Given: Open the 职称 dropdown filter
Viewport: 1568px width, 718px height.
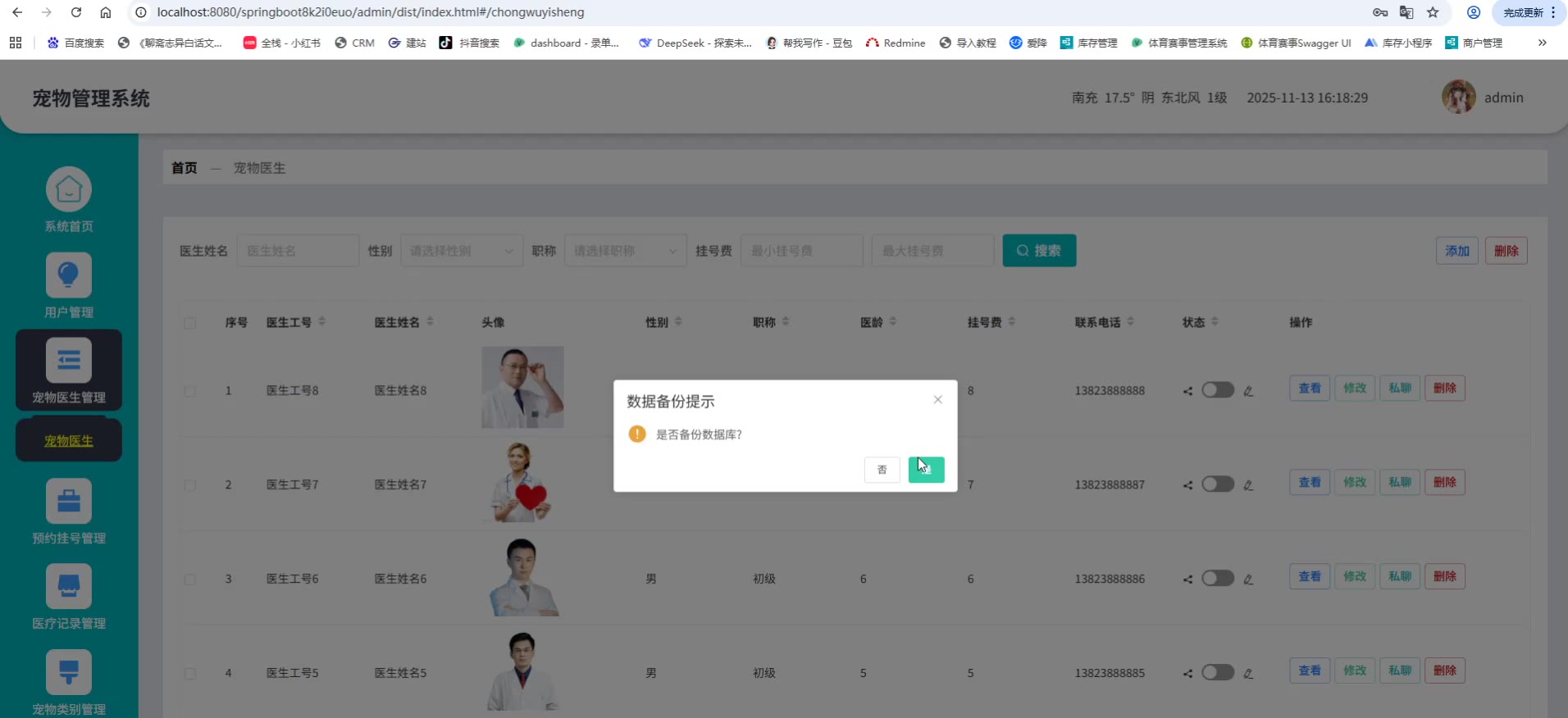Looking at the screenshot, I should tap(626, 251).
